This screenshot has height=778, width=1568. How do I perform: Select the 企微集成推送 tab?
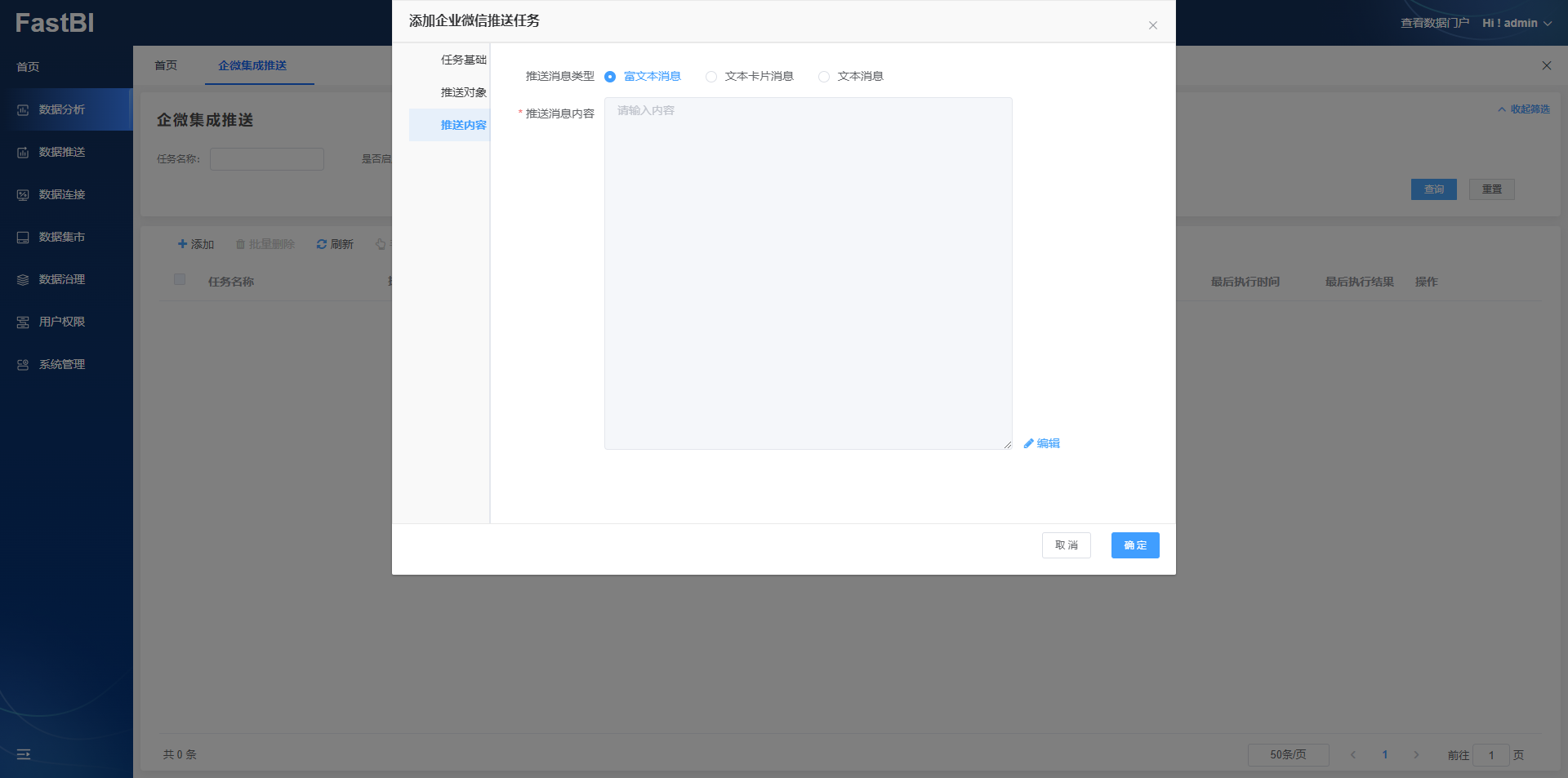[x=252, y=65]
